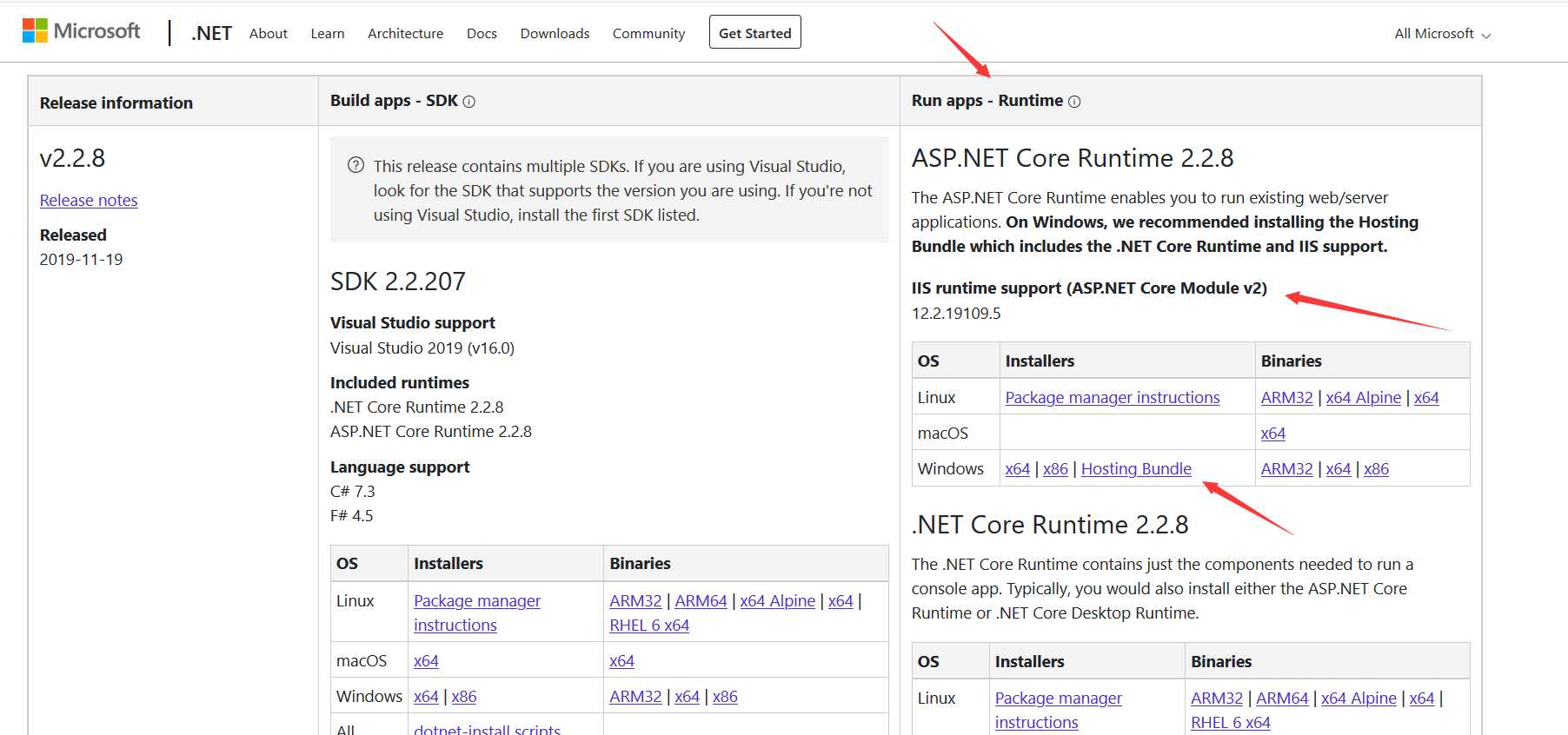Download ASP.NET Core Runtime Linux x64 binary
The height and width of the screenshot is (735, 1568).
coord(1426,397)
